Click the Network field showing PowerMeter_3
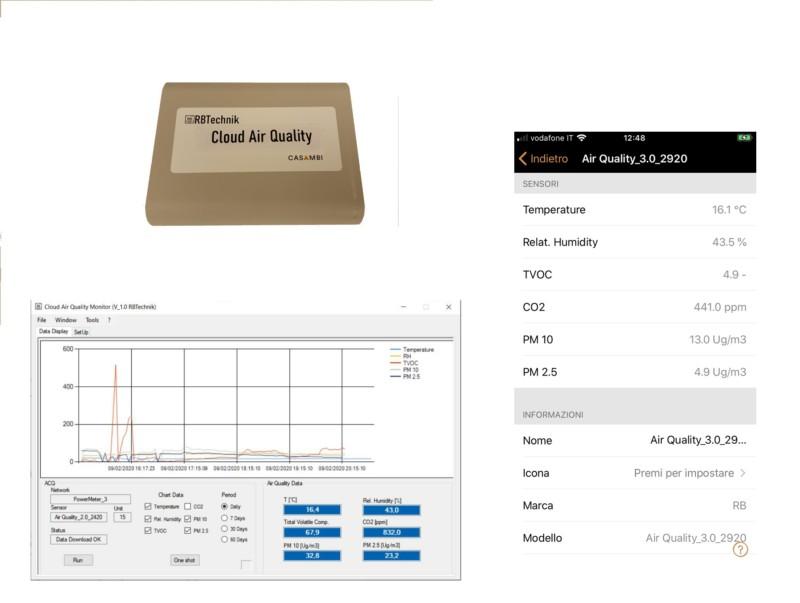 click(x=90, y=499)
